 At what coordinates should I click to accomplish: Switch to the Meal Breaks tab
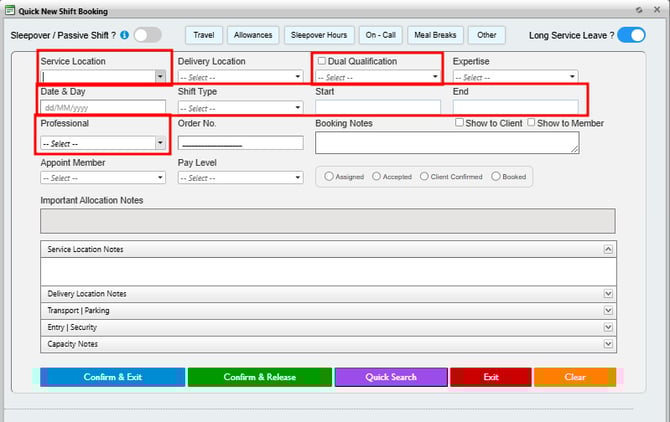[436, 35]
